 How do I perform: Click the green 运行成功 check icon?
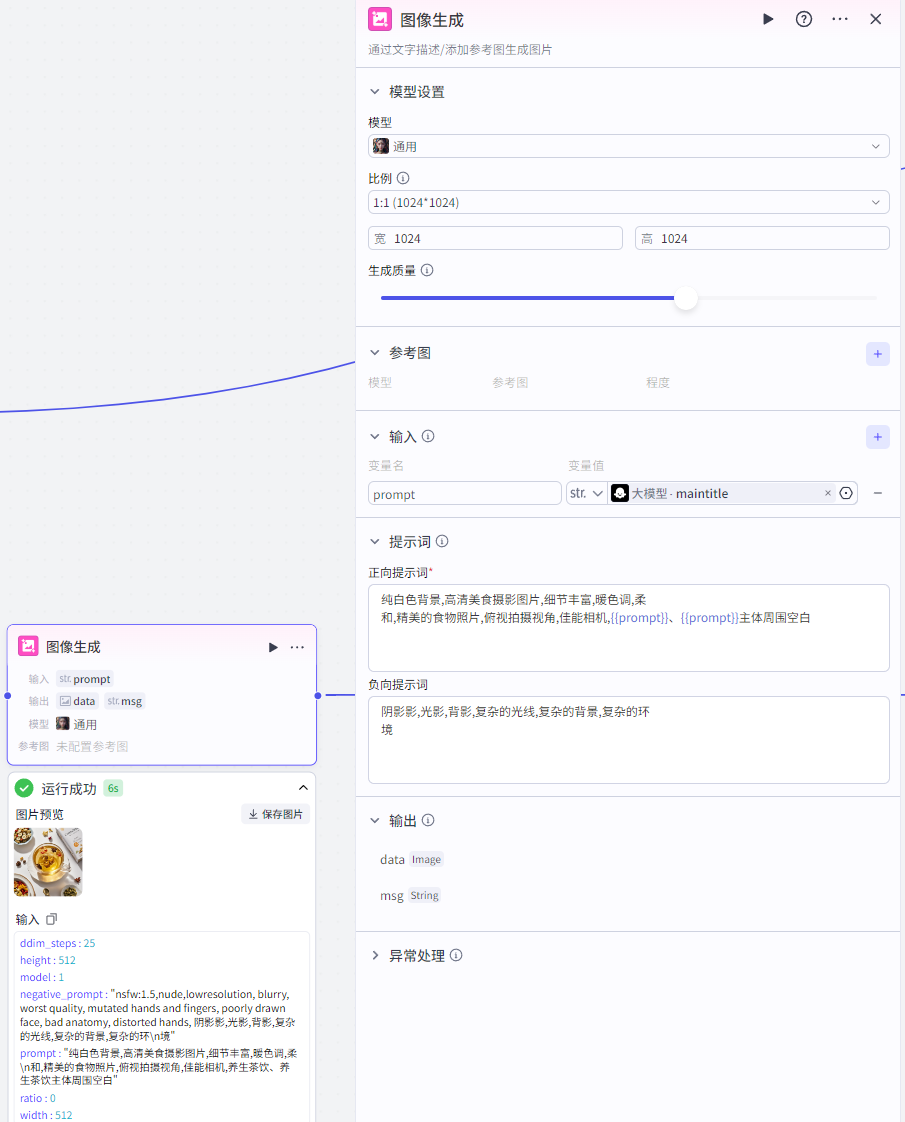point(24,788)
